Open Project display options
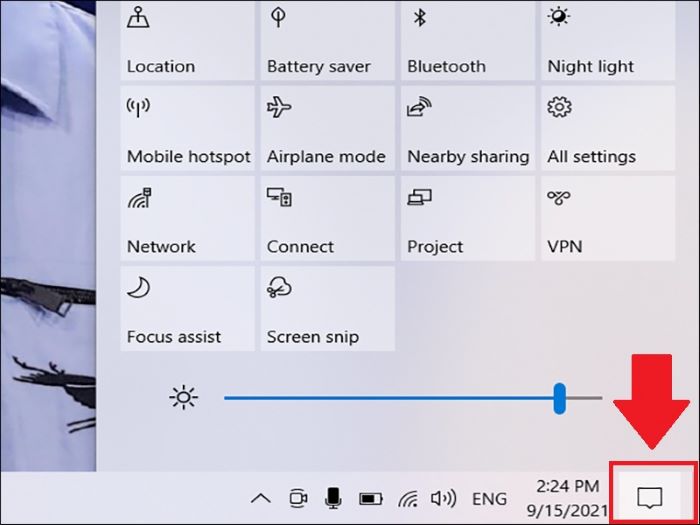The height and width of the screenshot is (525, 700). click(468, 220)
